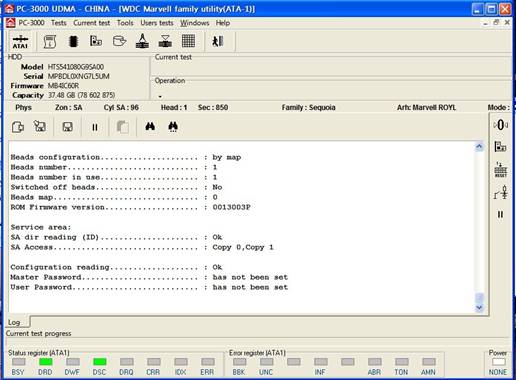Click the capacity value 37.48 GB
Image resolution: width=516 pixels, height=380 pixels.
(x=82, y=95)
